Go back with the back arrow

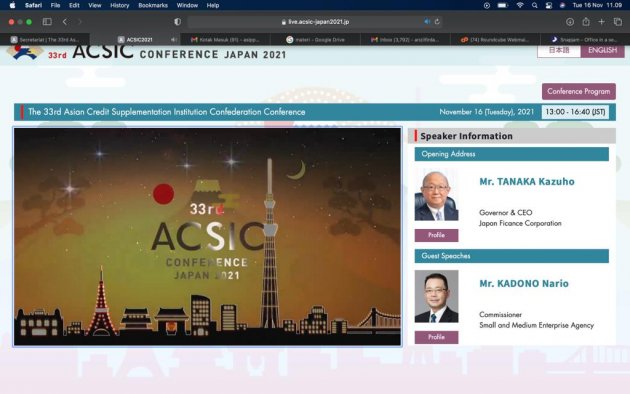point(65,22)
